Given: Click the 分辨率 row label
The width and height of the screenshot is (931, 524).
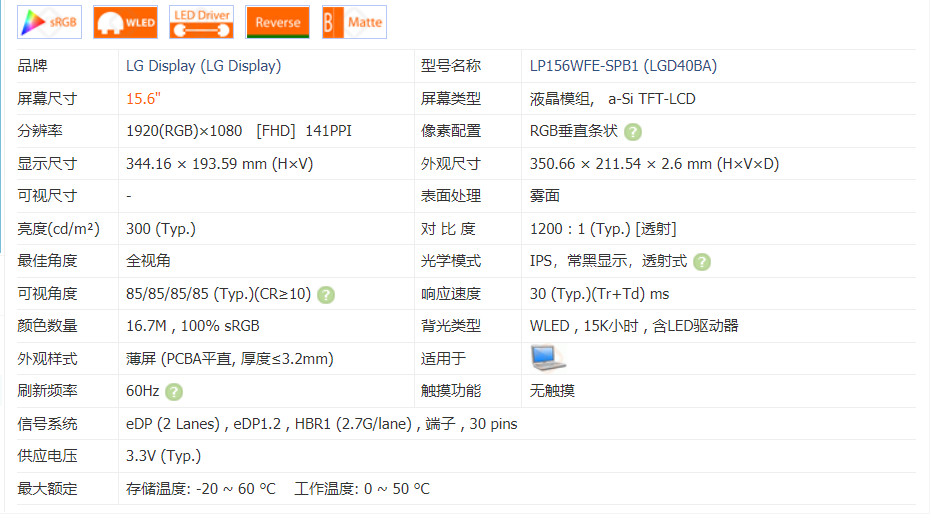Looking at the screenshot, I should (x=40, y=131).
